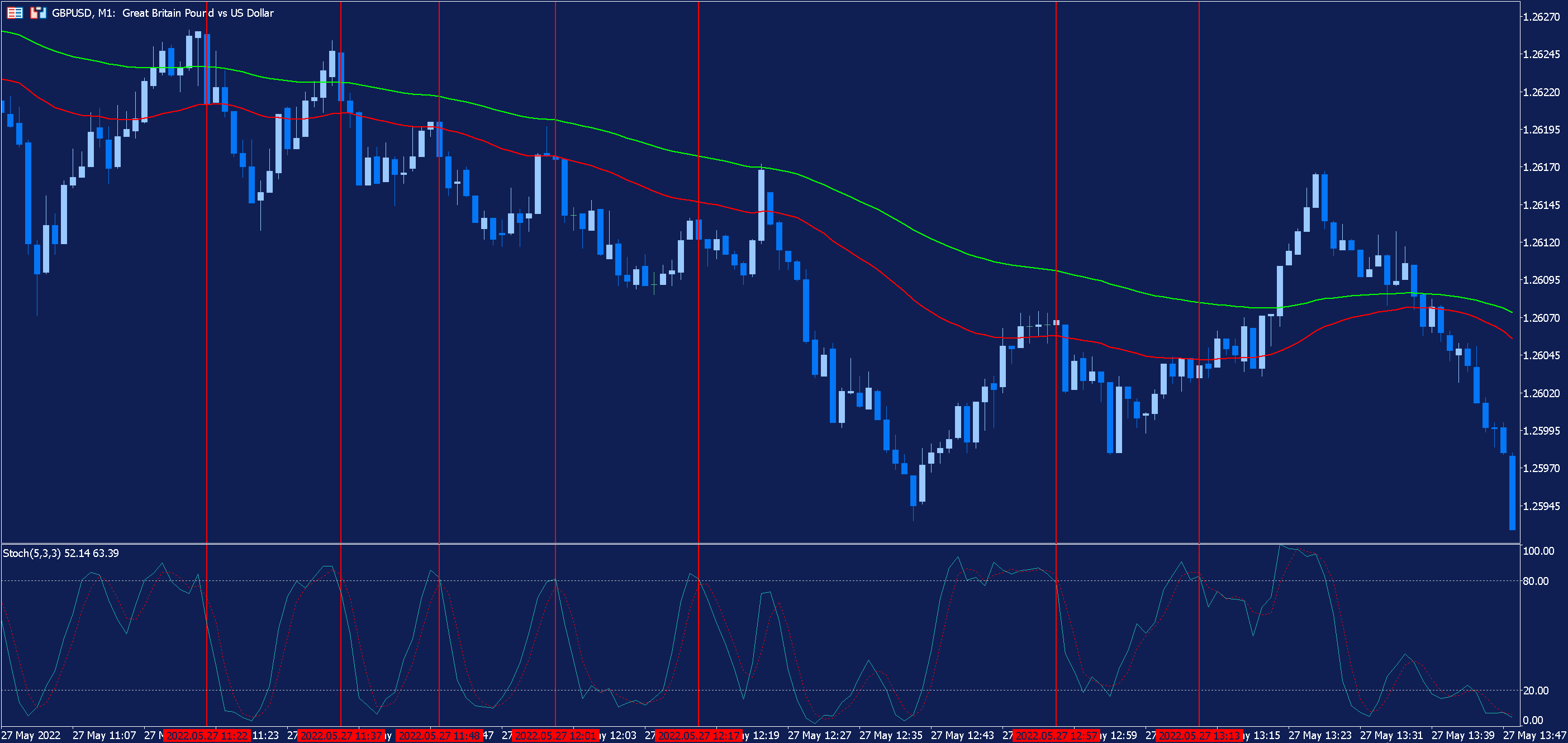Select the 2022.05.27 11:37 time marker label
The width and height of the screenshot is (1568, 743).
[x=341, y=736]
